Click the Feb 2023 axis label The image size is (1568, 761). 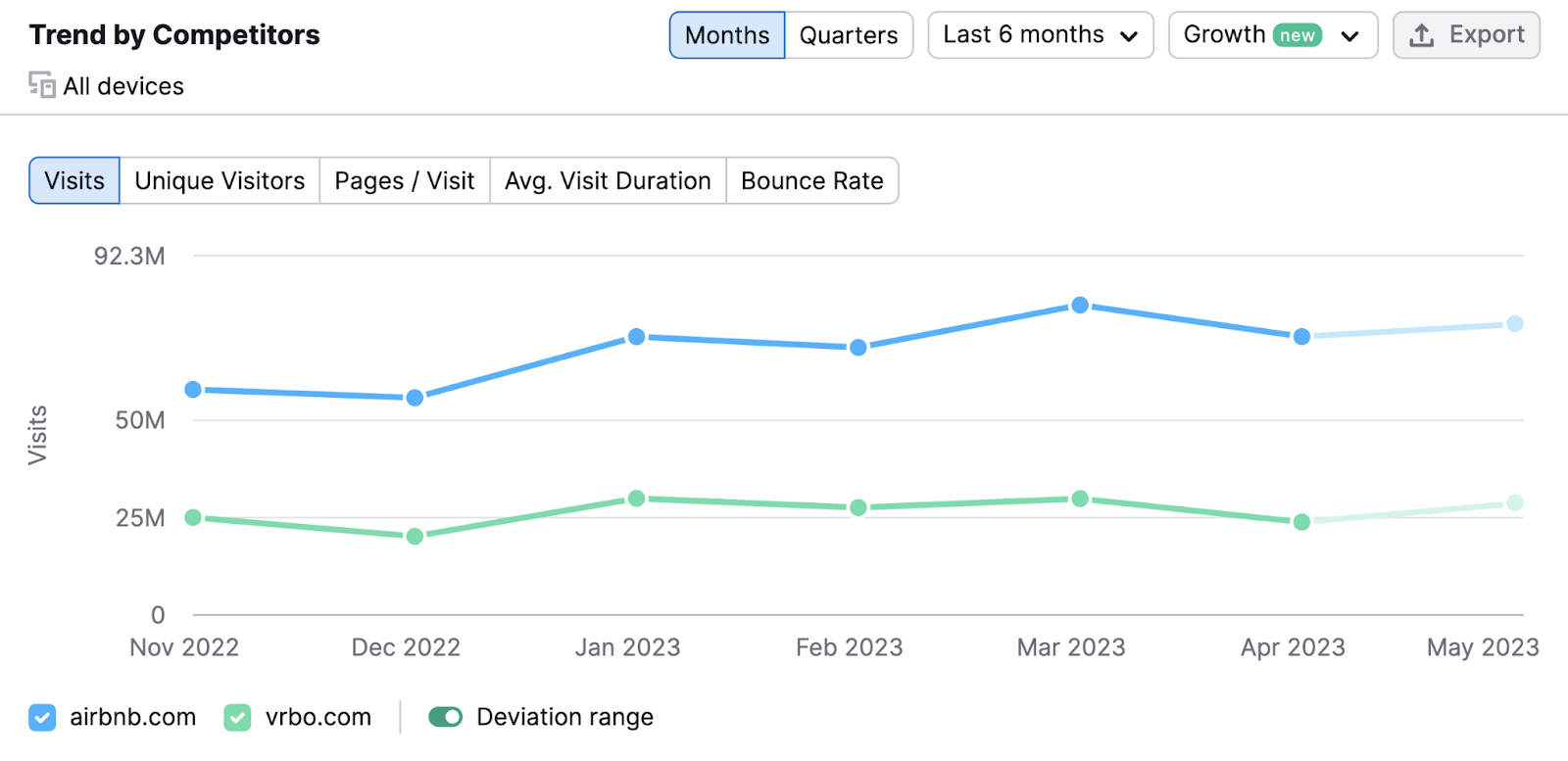(850, 647)
